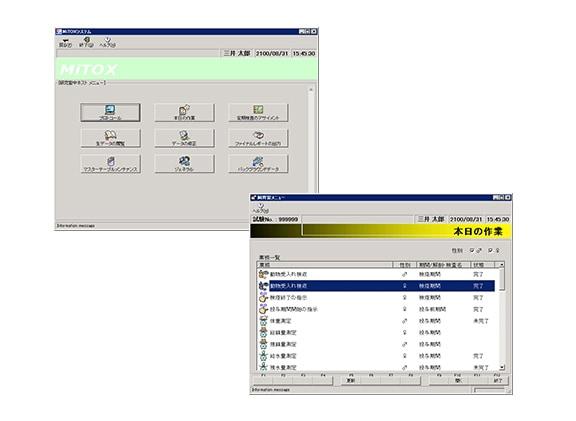Click the Back (戻る) toolbar item in MITOX window
The width and height of the screenshot is (576, 421).
(65, 43)
